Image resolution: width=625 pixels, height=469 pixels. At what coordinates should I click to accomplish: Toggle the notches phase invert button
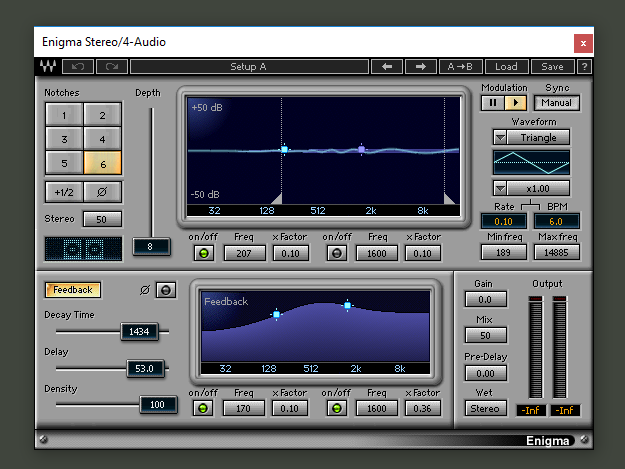(102, 192)
